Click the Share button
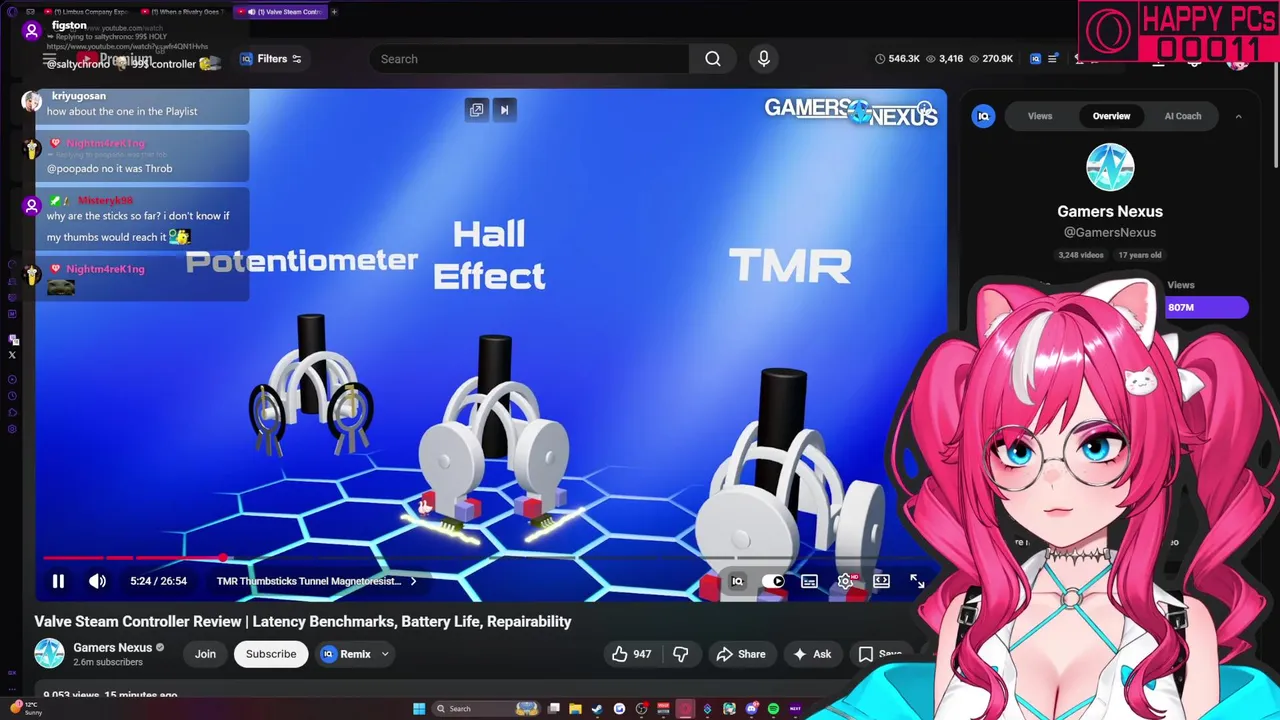The height and width of the screenshot is (720, 1280). coord(741,654)
